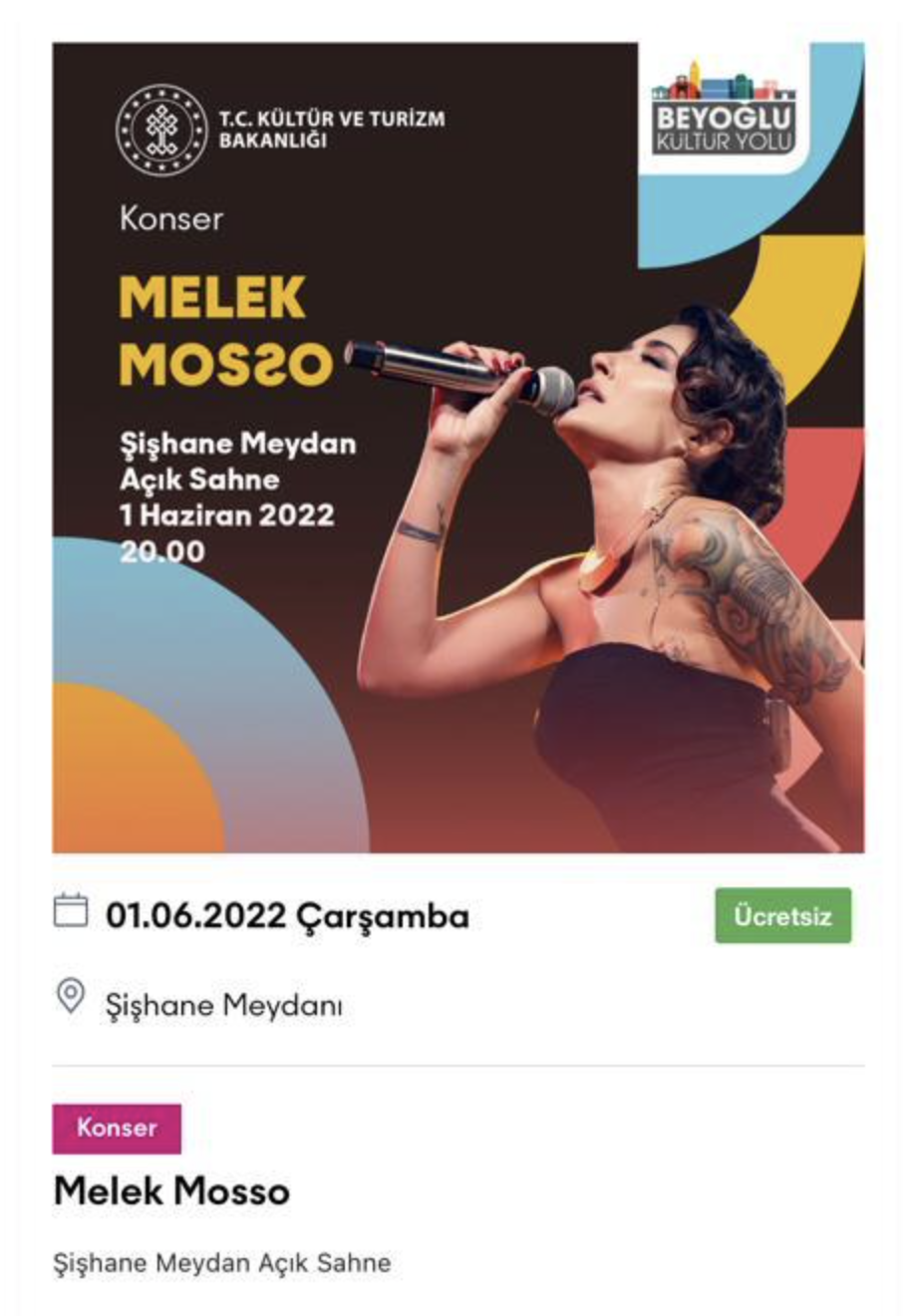Screen dimensions: 911x1316
Task: Click the Konser label on the poster
Action: (170, 218)
